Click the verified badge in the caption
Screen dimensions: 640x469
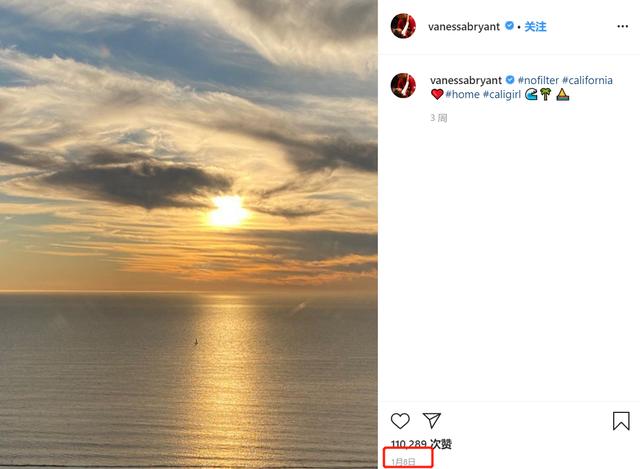[509, 80]
